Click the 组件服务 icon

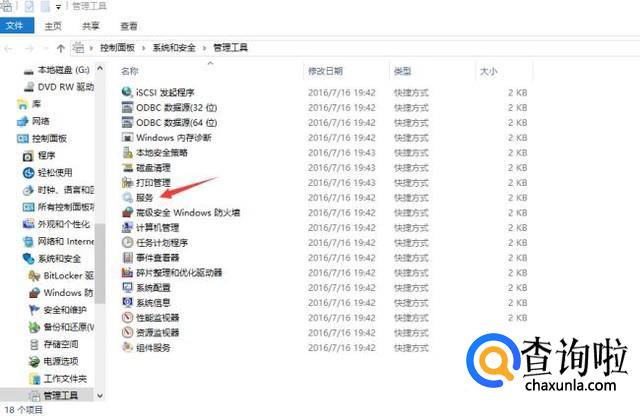pyautogui.click(x=127, y=347)
